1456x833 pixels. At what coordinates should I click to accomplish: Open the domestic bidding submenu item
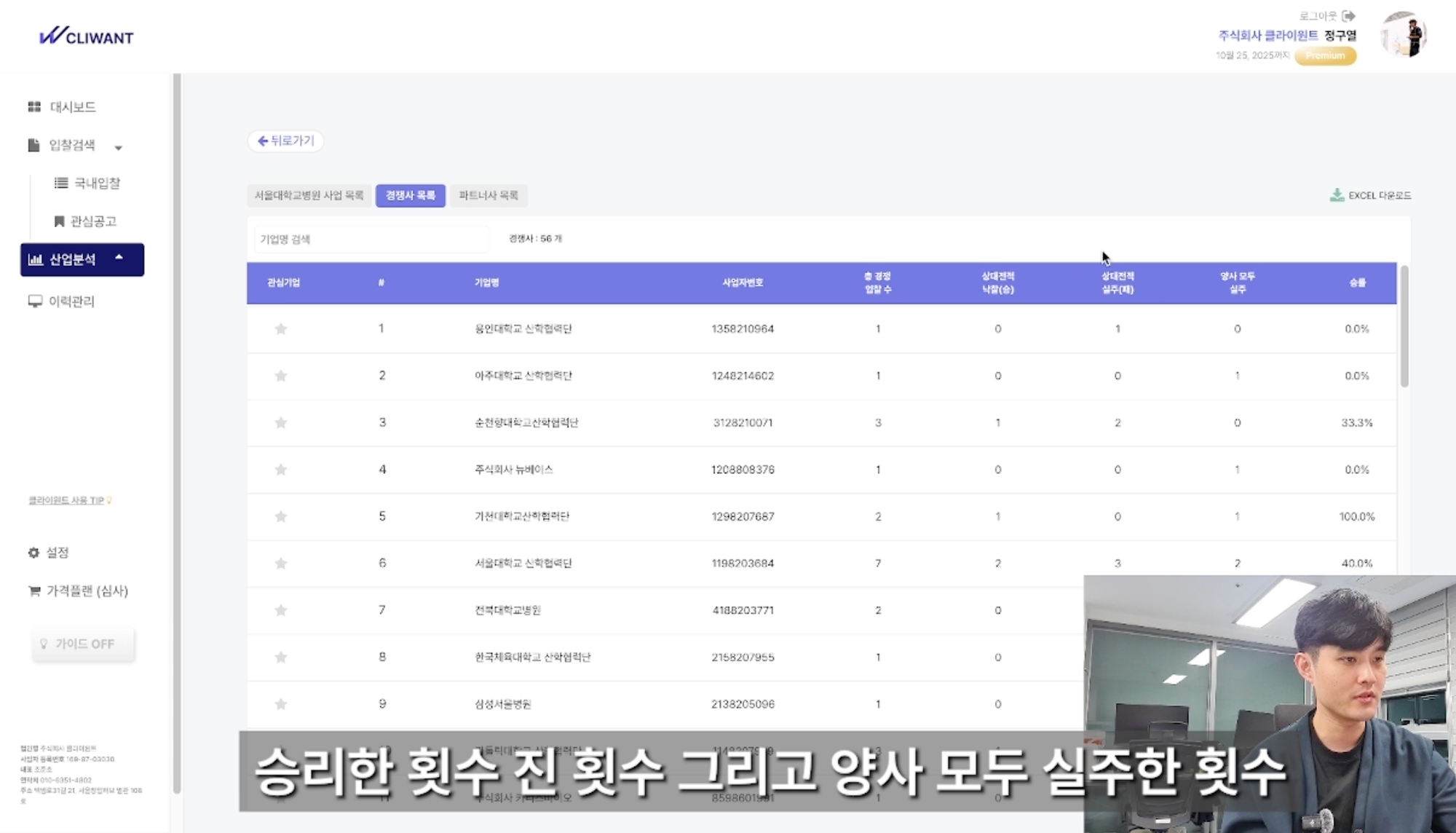[96, 183]
